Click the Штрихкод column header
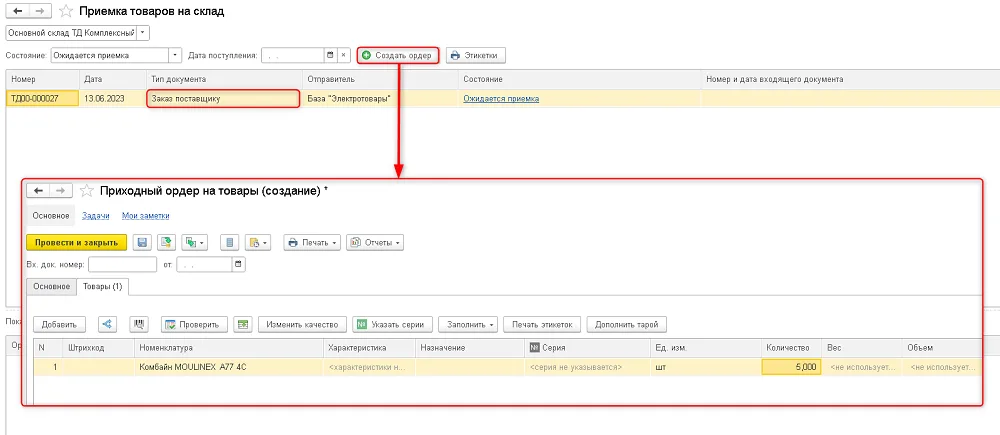This screenshot has width=1000, height=435. tap(98, 348)
